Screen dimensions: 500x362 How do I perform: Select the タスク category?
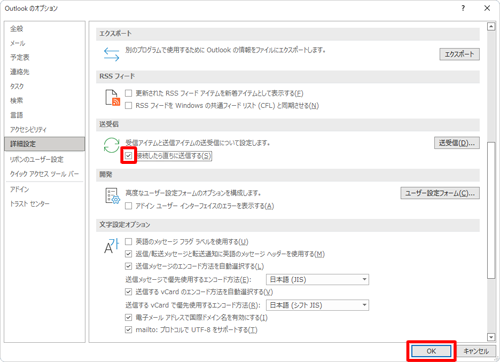tap(45, 86)
